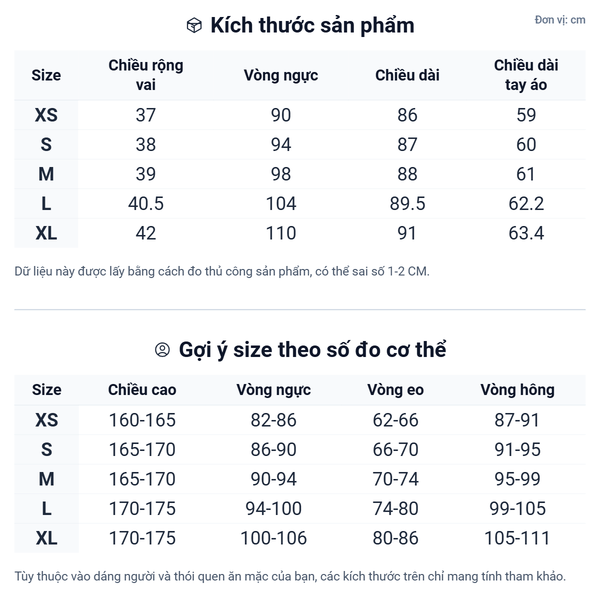The width and height of the screenshot is (600, 600).
Task: Select the Chiều cao column header
Action: (141, 390)
